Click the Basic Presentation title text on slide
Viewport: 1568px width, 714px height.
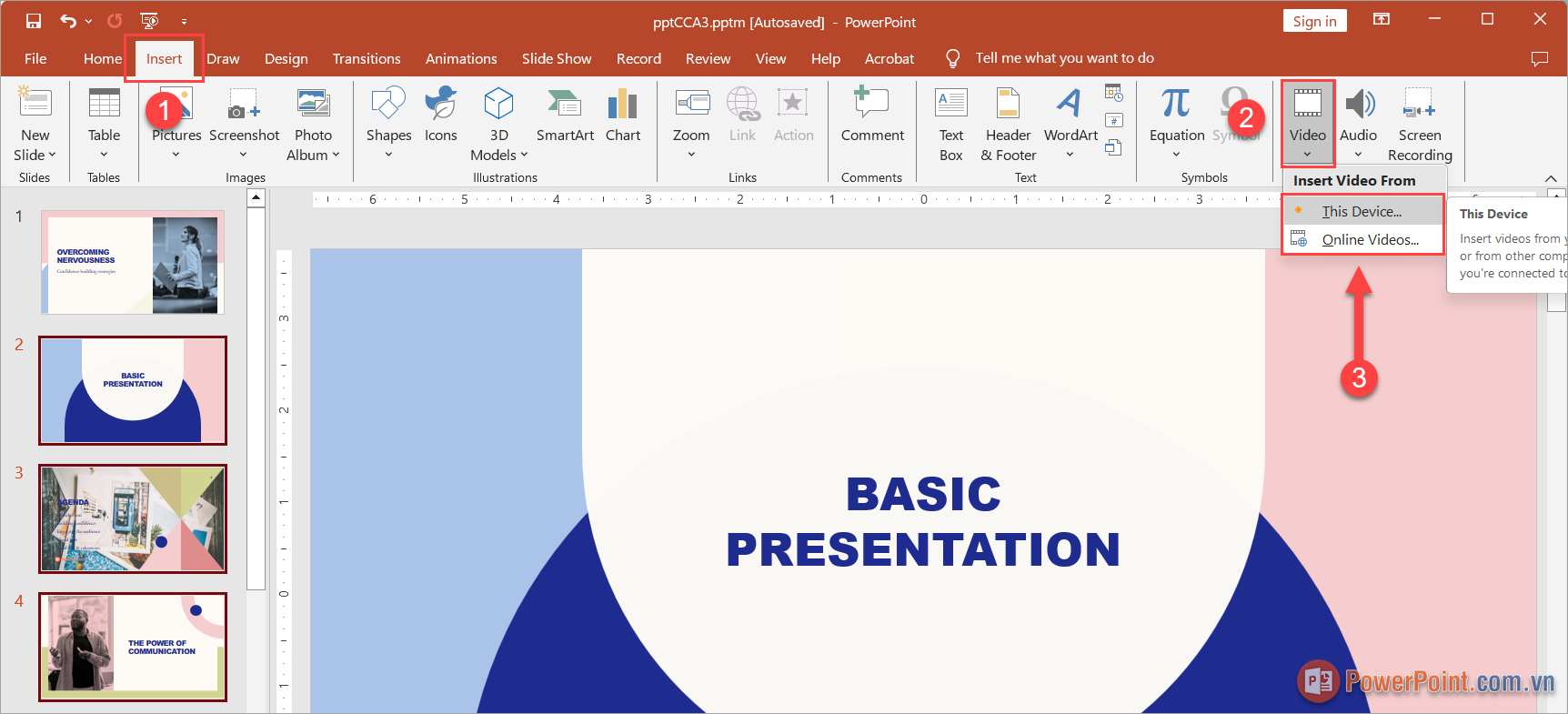(923, 521)
